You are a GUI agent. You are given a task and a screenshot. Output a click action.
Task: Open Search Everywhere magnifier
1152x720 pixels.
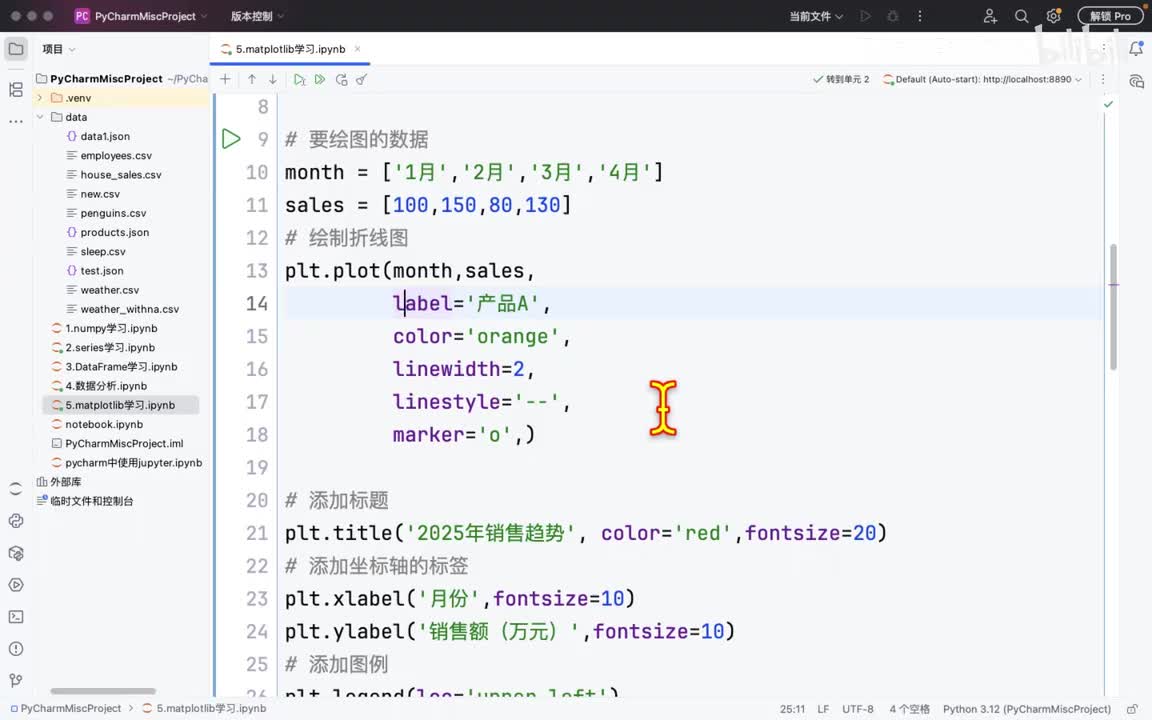(x=1021, y=16)
